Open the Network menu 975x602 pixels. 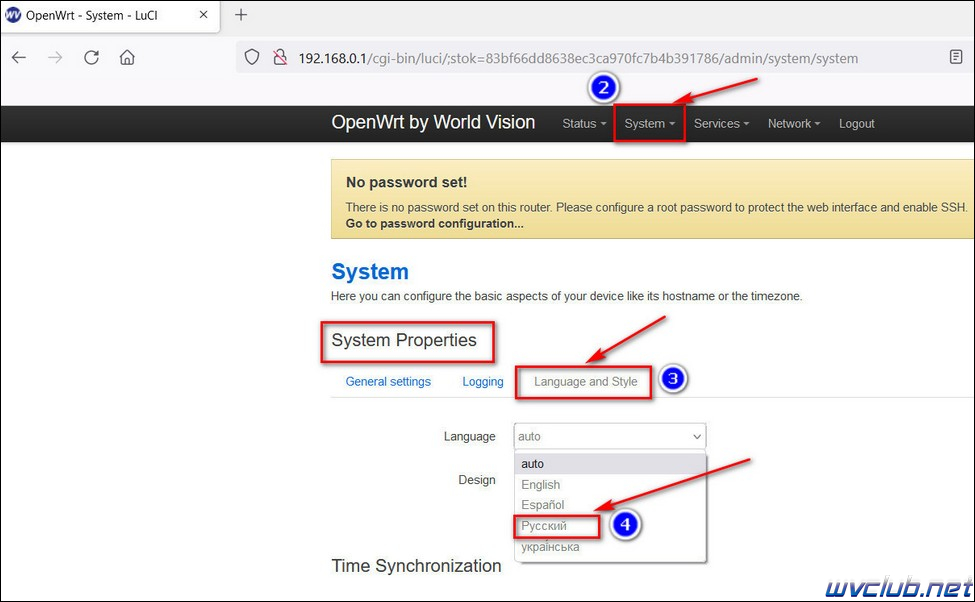794,124
